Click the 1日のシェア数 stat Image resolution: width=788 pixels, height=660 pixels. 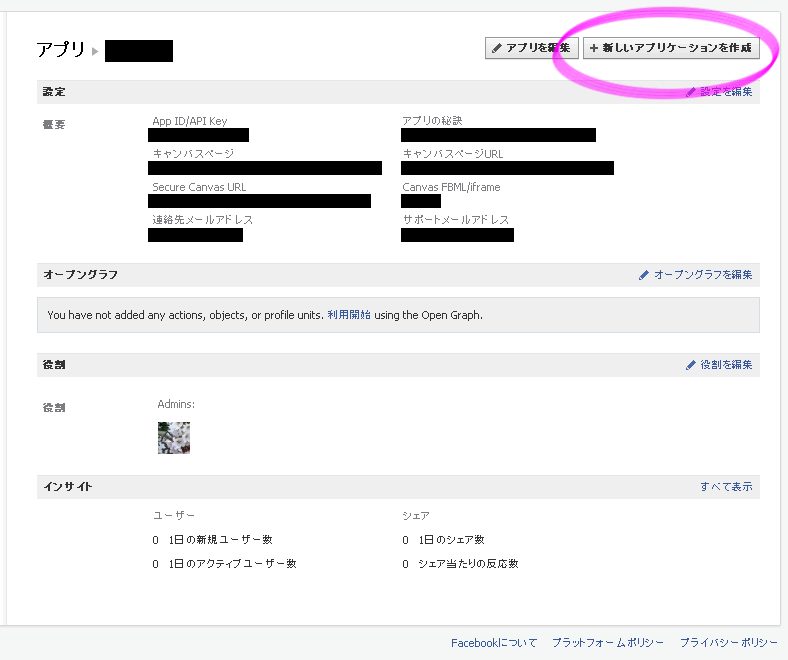coord(451,540)
